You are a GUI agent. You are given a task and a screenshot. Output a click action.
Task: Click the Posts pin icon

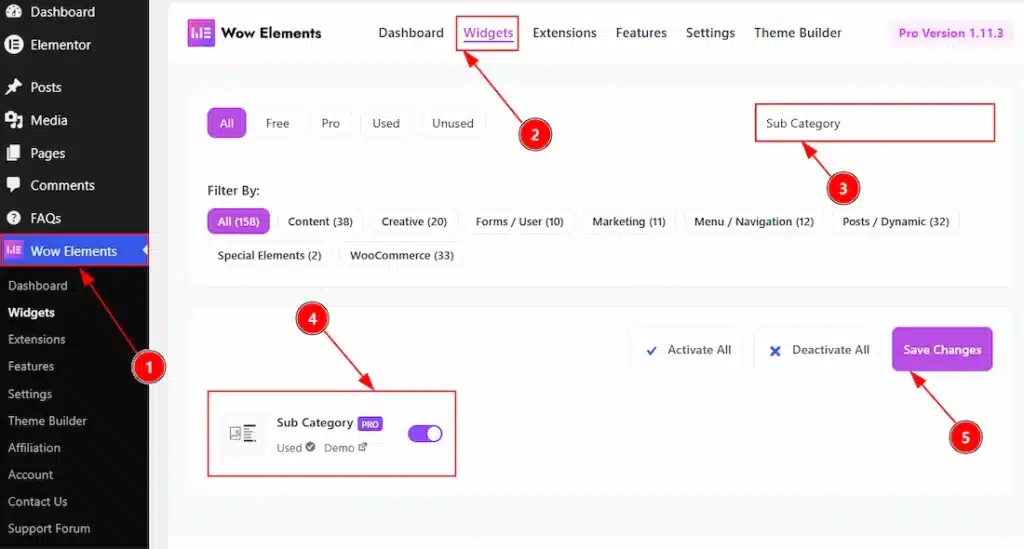[x=14, y=87]
